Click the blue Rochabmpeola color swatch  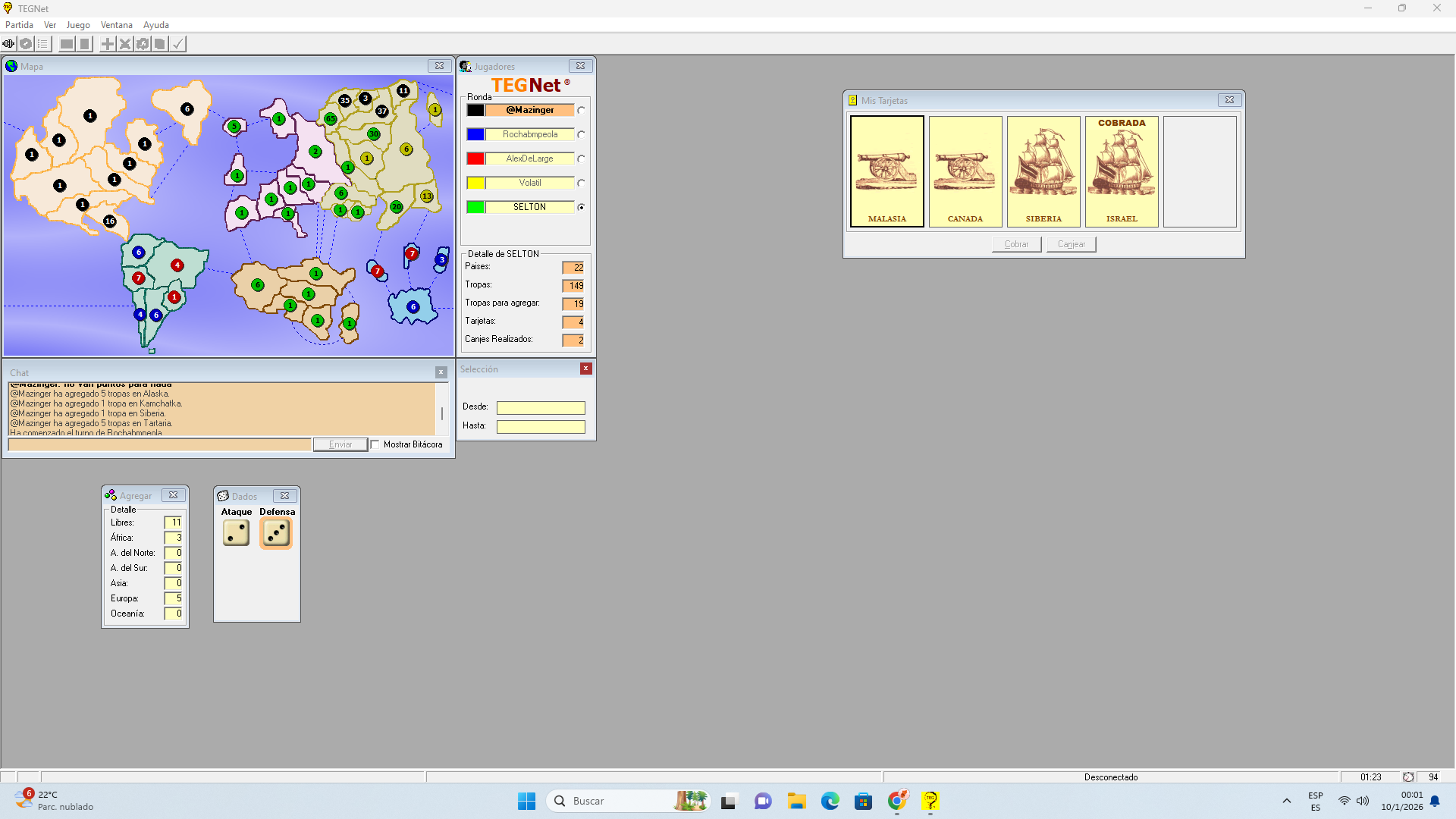[x=475, y=134]
